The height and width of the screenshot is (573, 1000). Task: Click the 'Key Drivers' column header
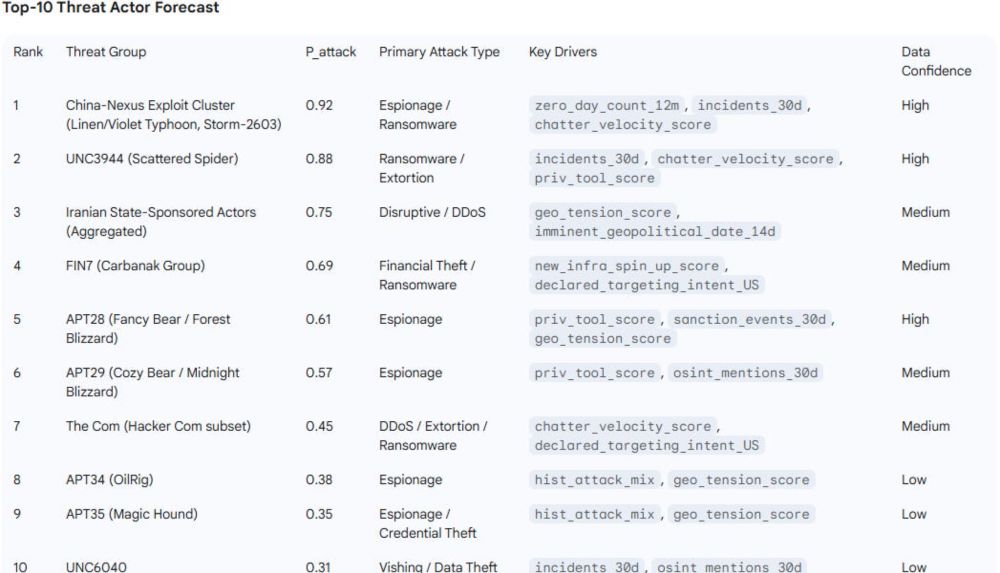562,52
